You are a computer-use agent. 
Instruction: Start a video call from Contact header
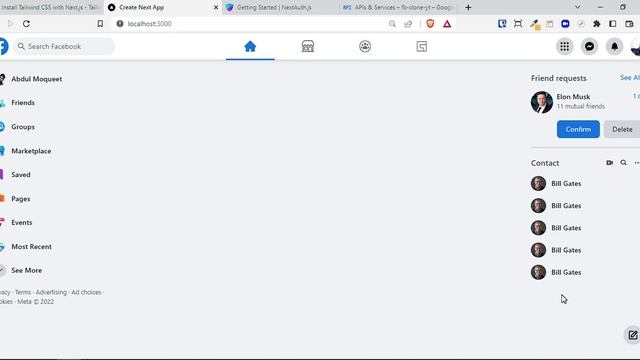tap(609, 163)
